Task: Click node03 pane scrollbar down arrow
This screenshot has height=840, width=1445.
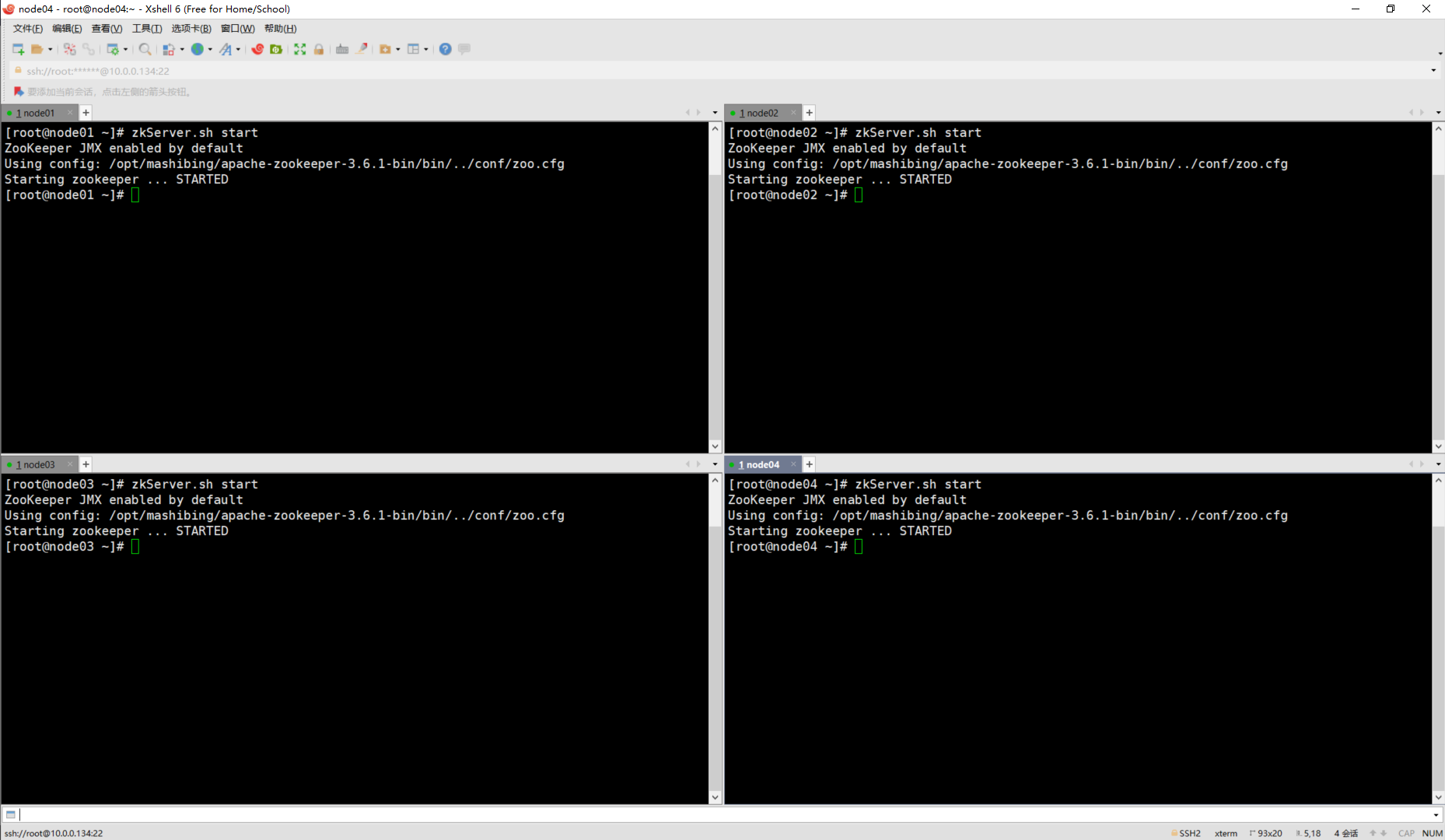Action: tap(715, 798)
